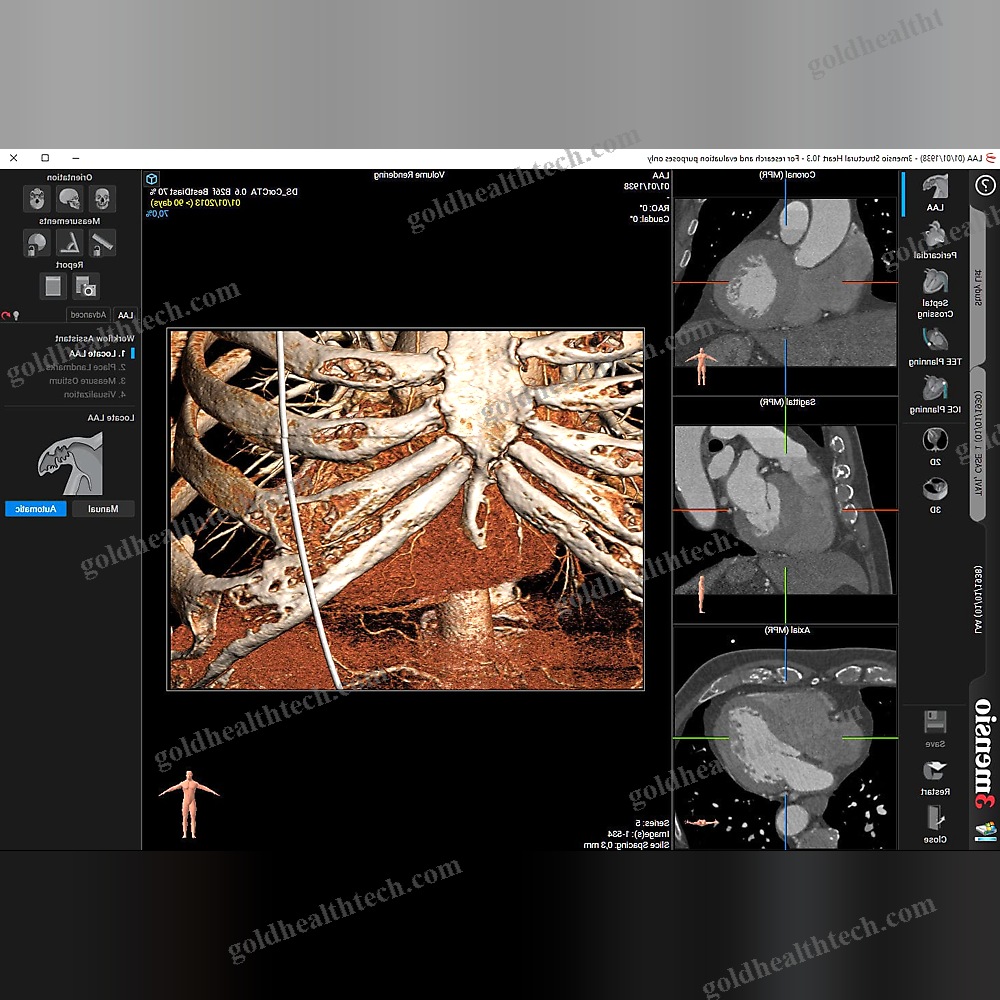The image size is (1000, 1000).
Task: Open the LAA workflow in the sidebar
Action: [935, 193]
